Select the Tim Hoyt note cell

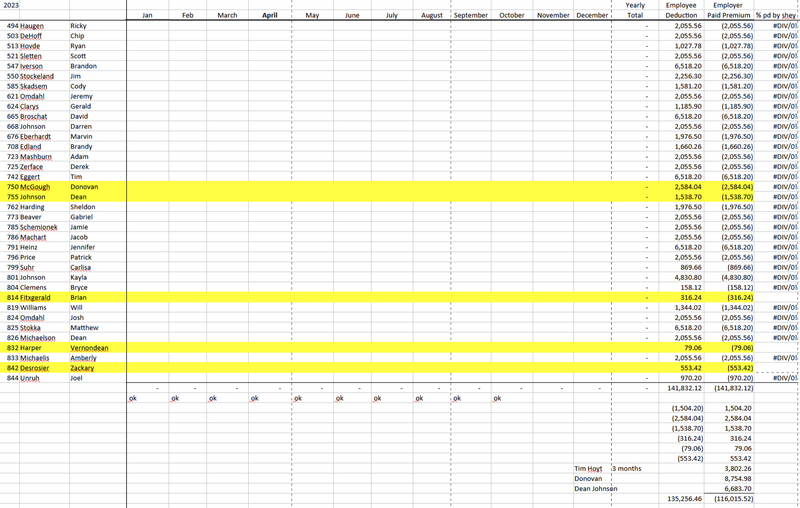click(589, 468)
